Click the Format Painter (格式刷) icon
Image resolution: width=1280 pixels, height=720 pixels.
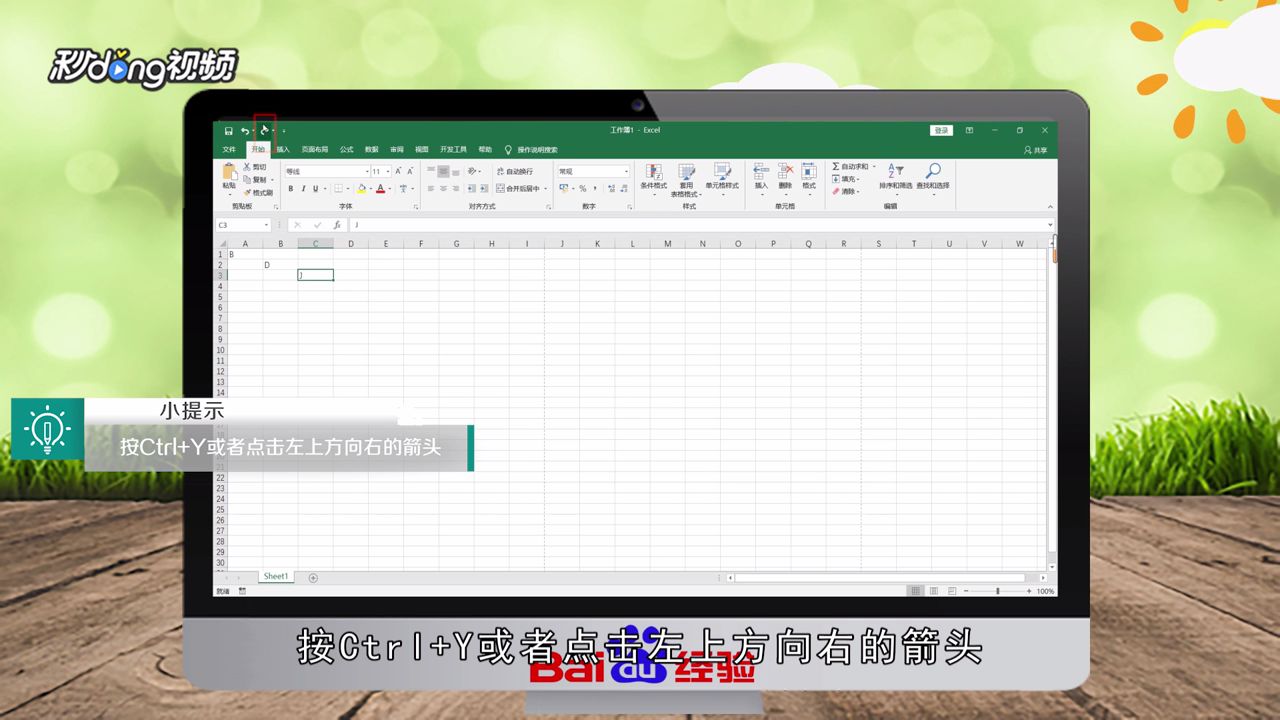(247, 192)
